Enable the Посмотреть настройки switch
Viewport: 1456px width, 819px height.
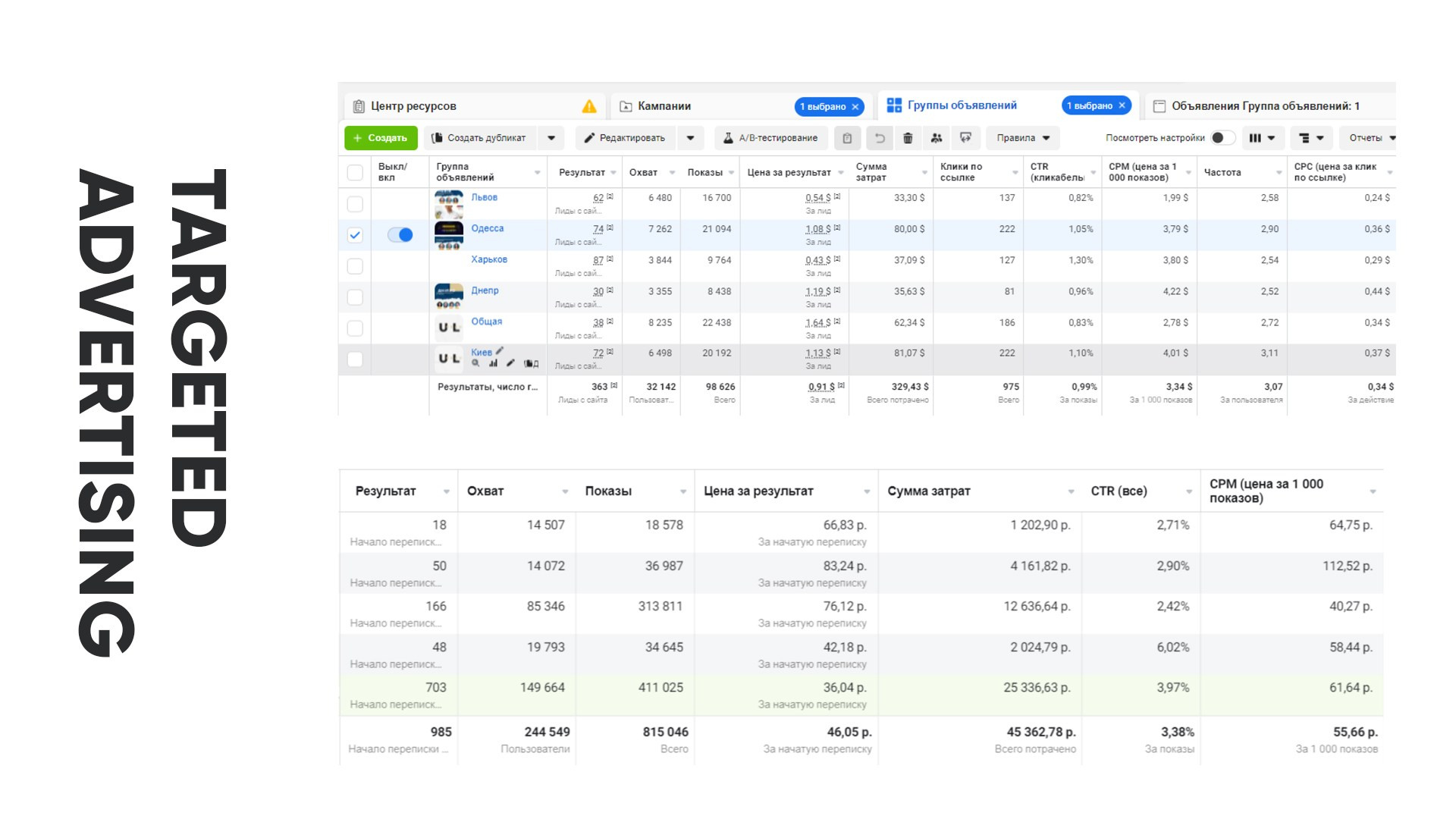click(x=1221, y=138)
